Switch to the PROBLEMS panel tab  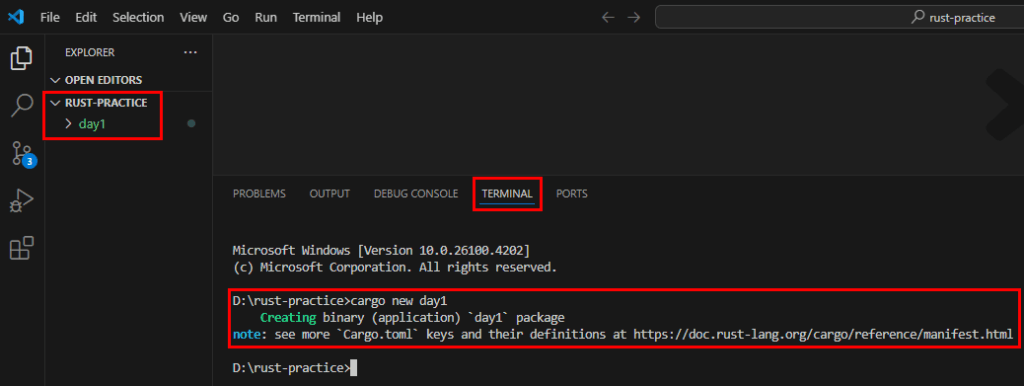pos(259,194)
